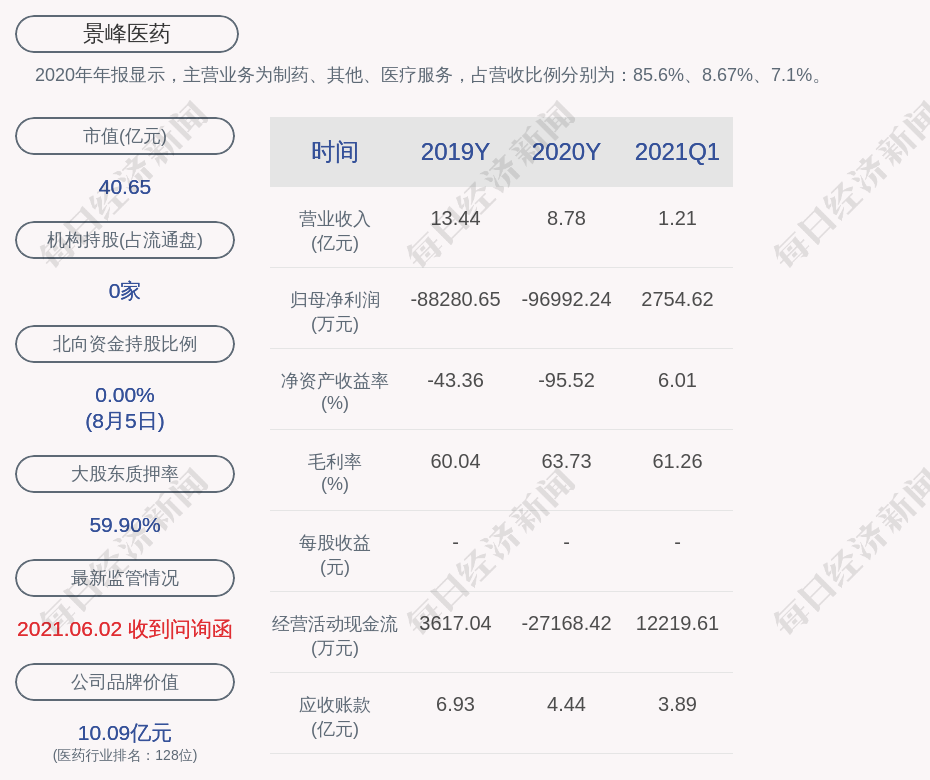
Task: Select the 经营活动现金流 row label
Action: point(334,622)
